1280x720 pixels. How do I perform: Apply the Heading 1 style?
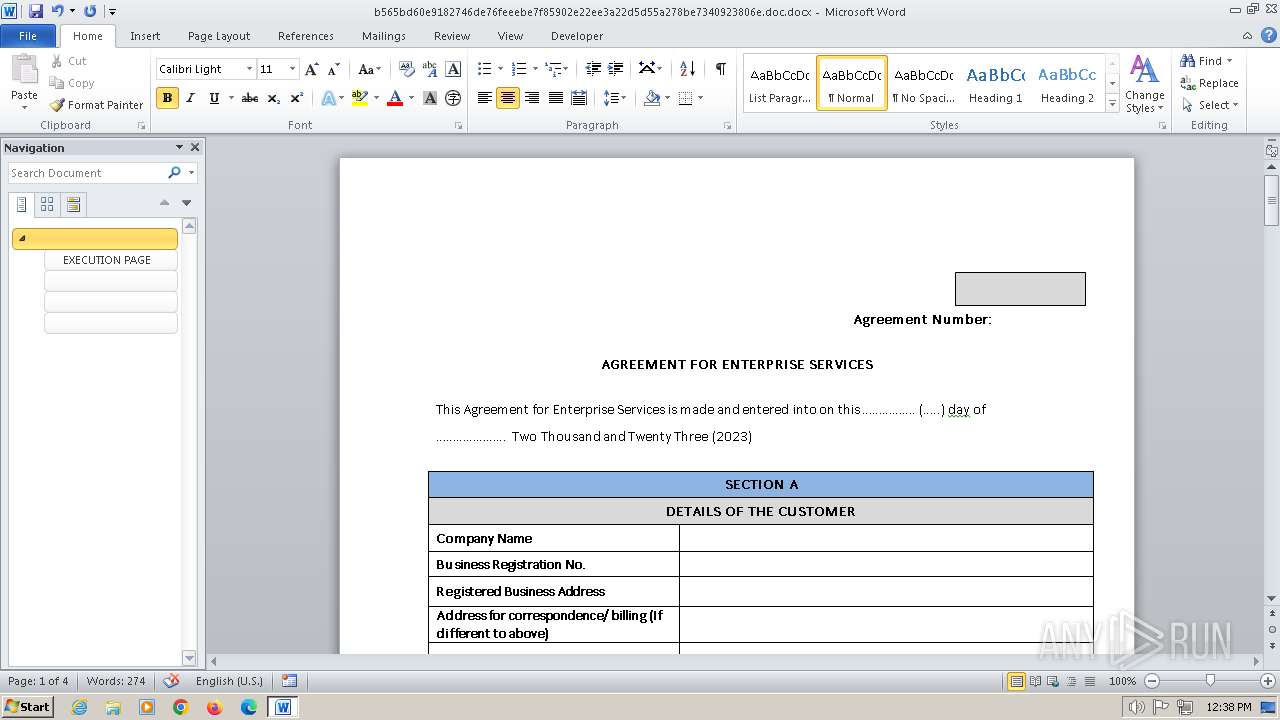(x=995, y=83)
